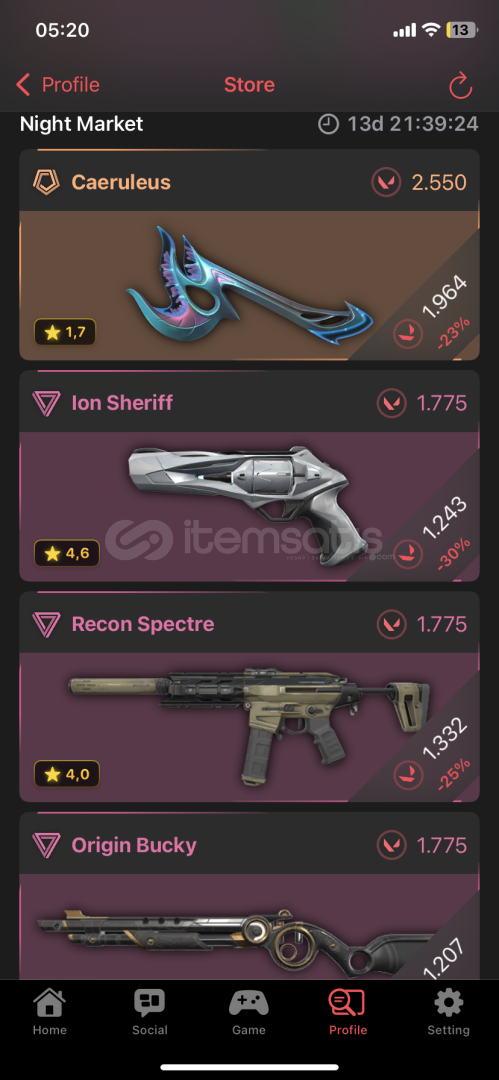Tap the Recon Spectre 4,0 star rating
The image size is (499, 1080).
point(66,773)
